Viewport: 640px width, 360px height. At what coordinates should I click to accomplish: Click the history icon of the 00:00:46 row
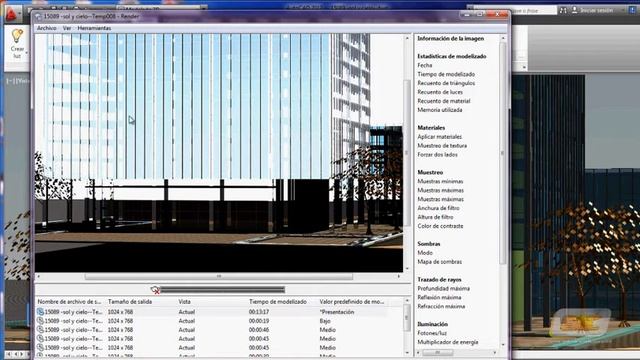pyautogui.click(x=40, y=330)
